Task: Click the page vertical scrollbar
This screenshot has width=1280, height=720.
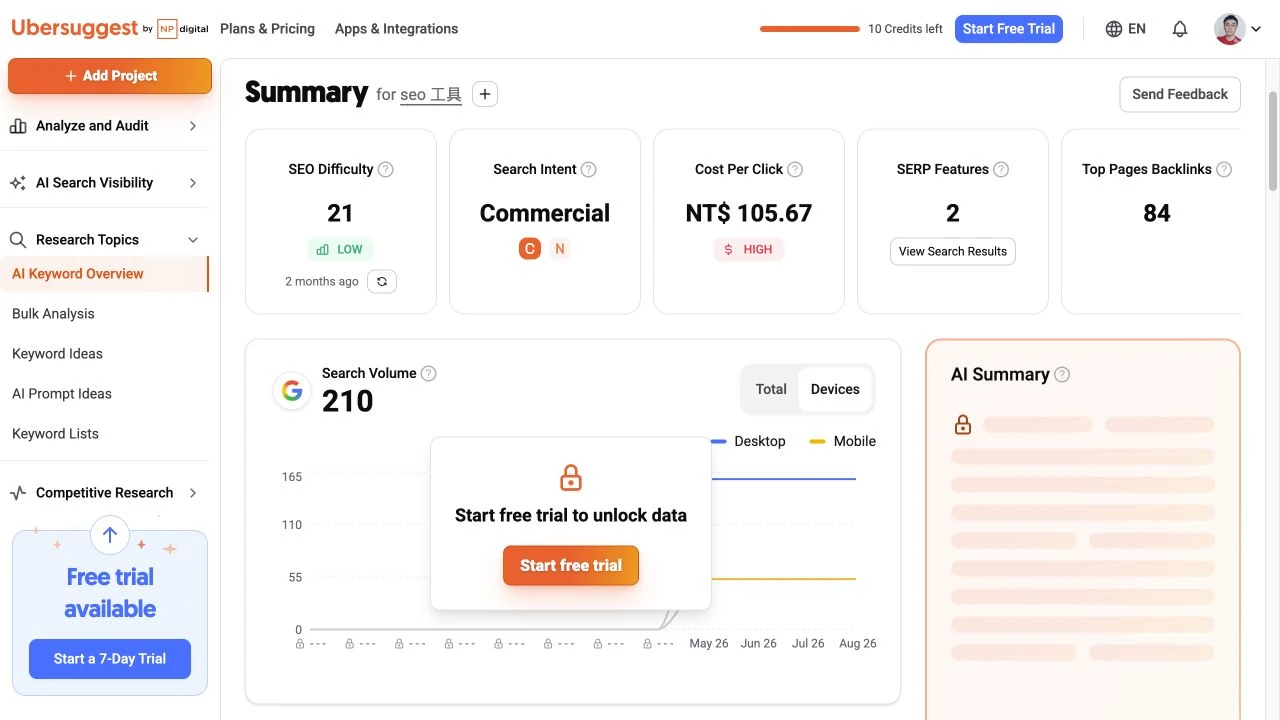Action: point(1273,140)
